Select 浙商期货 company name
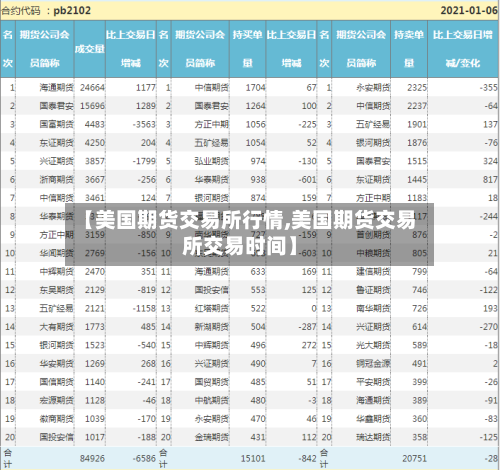The height and width of the screenshot is (470, 500). point(56,180)
